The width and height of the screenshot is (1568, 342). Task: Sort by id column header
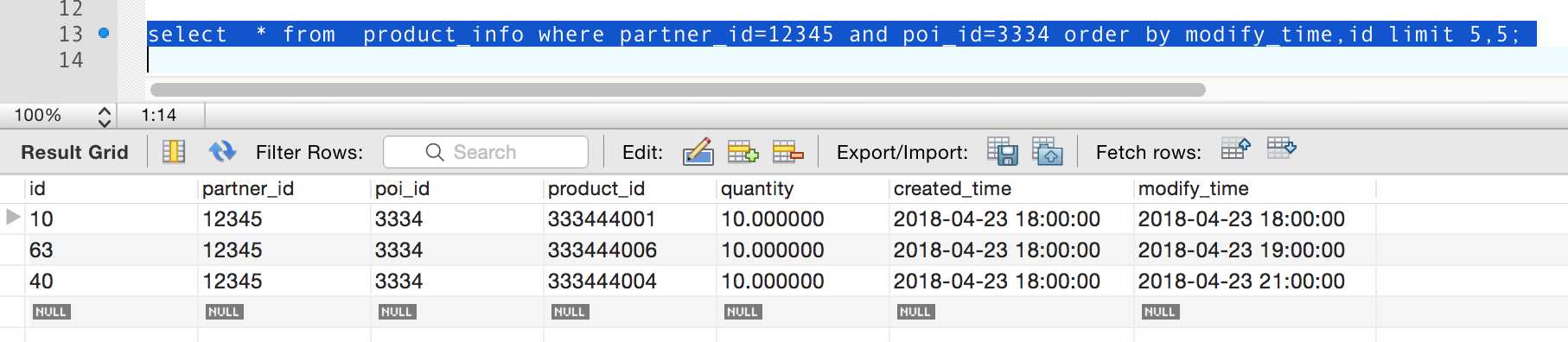(x=112, y=188)
